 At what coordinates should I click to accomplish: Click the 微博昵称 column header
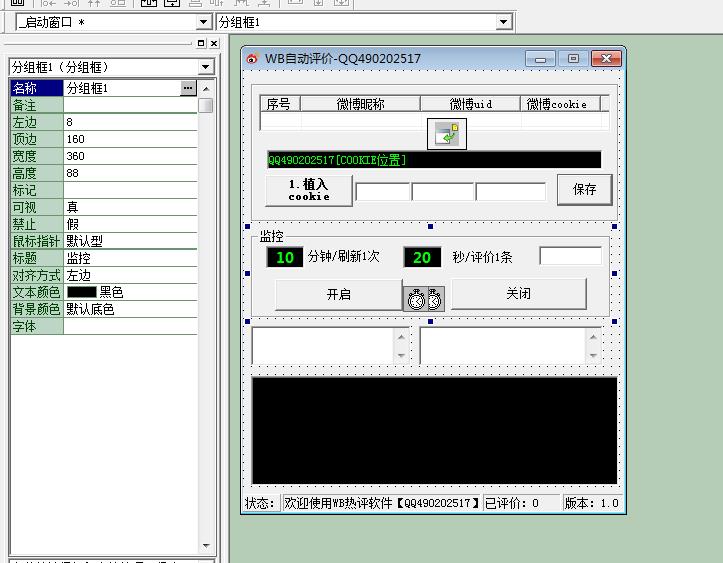(360, 104)
